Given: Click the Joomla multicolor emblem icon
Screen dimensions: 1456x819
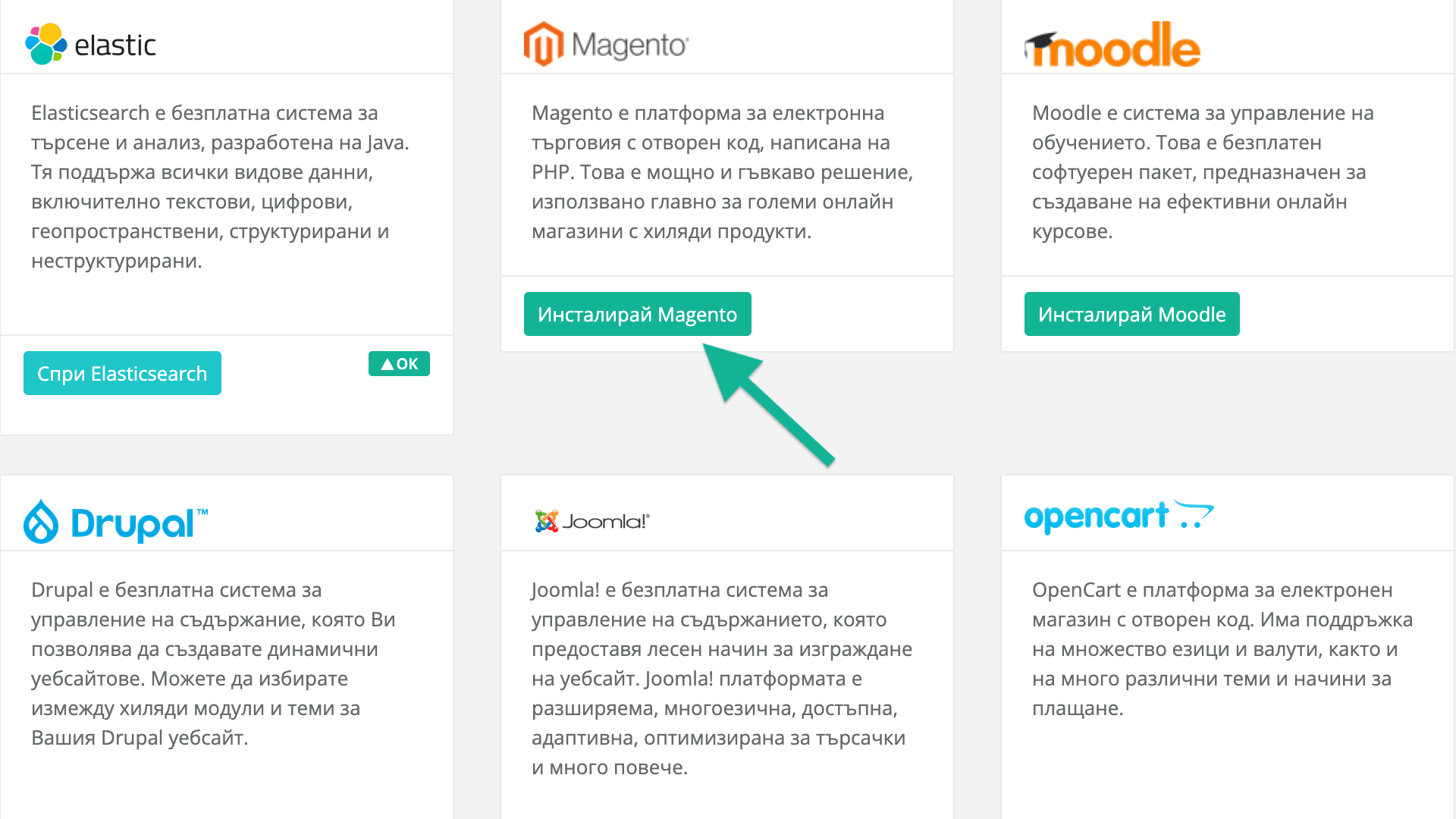Looking at the screenshot, I should (546, 521).
